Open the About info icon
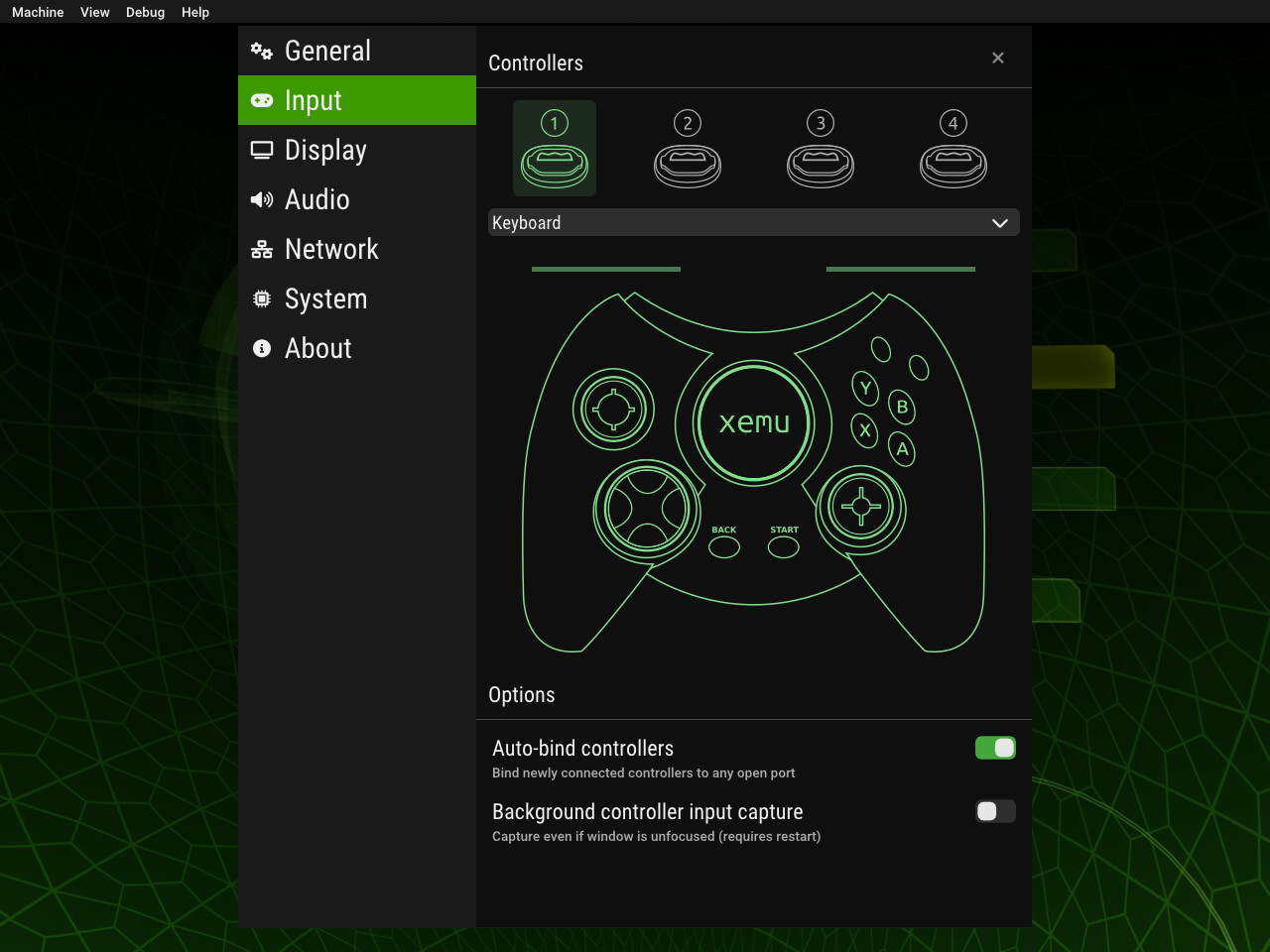This screenshot has height=952, width=1270. tap(262, 348)
